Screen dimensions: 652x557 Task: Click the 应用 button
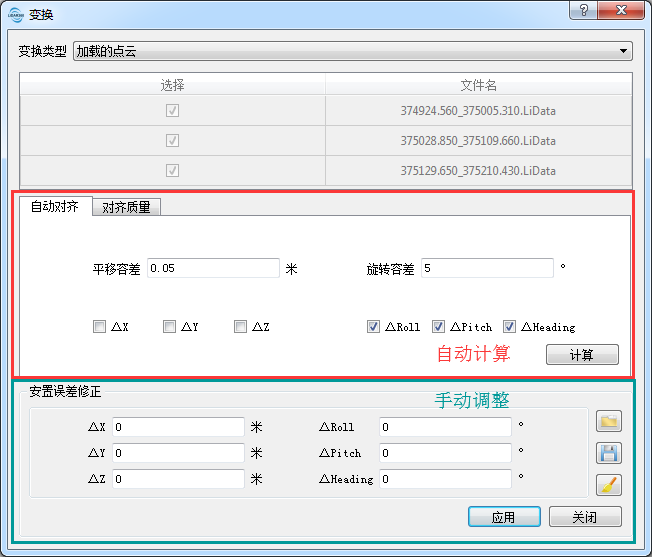[x=504, y=517]
